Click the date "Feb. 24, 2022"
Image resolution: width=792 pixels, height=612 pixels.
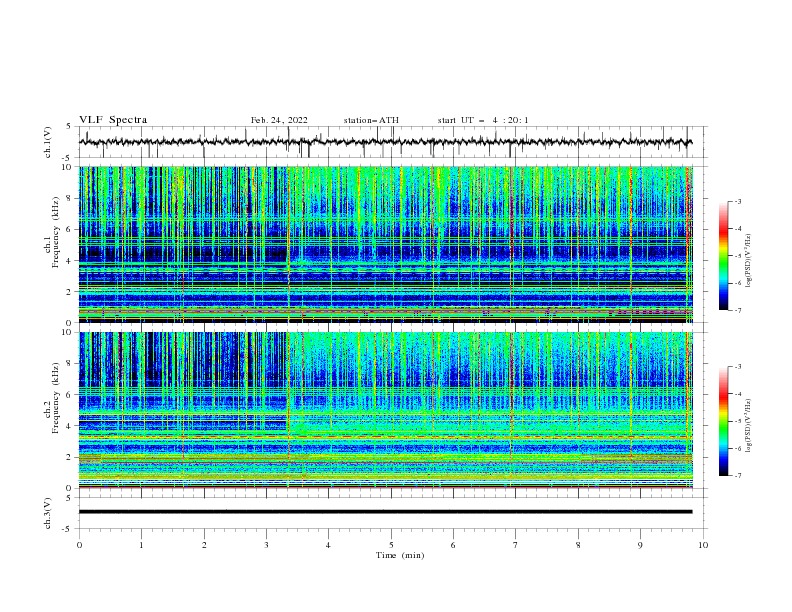(279, 120)
